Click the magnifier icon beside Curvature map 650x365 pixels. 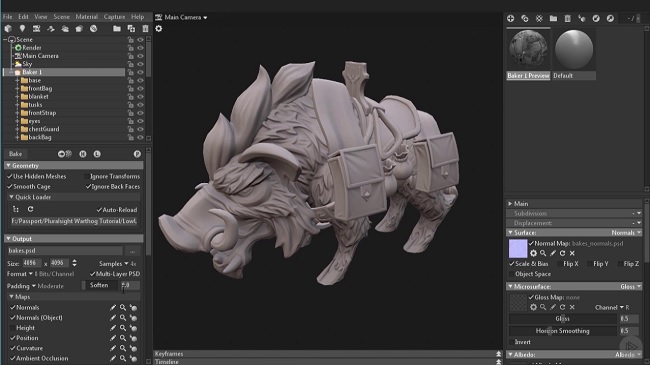(x=123, y=348)
